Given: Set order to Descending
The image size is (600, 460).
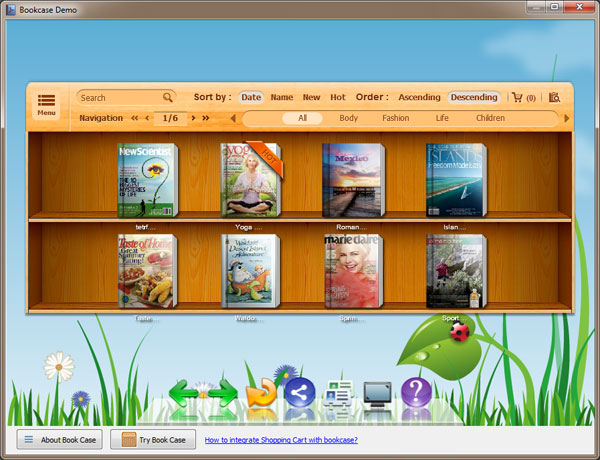Looking at the screenshot, I should [474, 97].
